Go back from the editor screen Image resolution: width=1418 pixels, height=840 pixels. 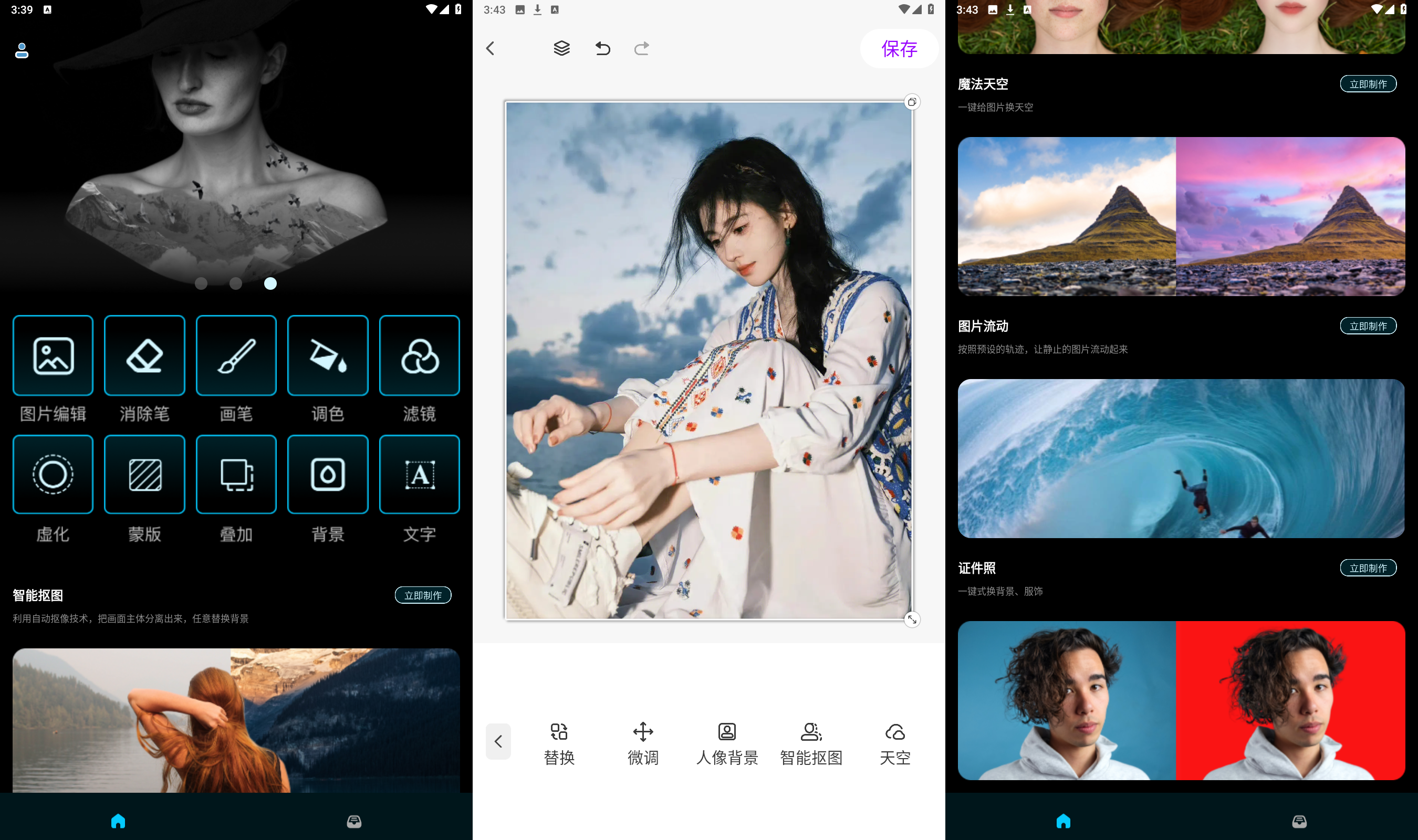click(x=490, y=48)
